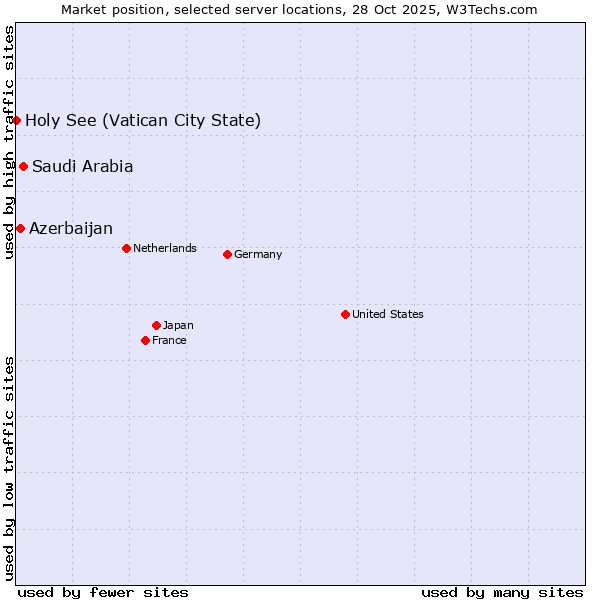Click the United States data point marker

point(345,314)
